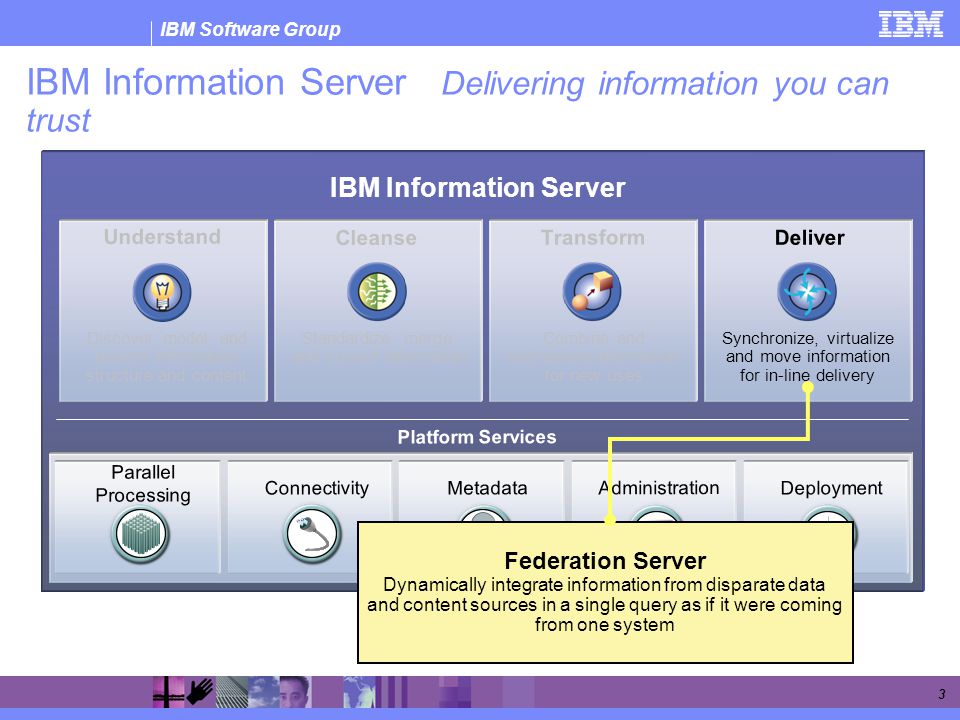Screen dimensions: 960x720
Task: Click 'Dynamically integrate information' callout description
Action: pos(604,604)
